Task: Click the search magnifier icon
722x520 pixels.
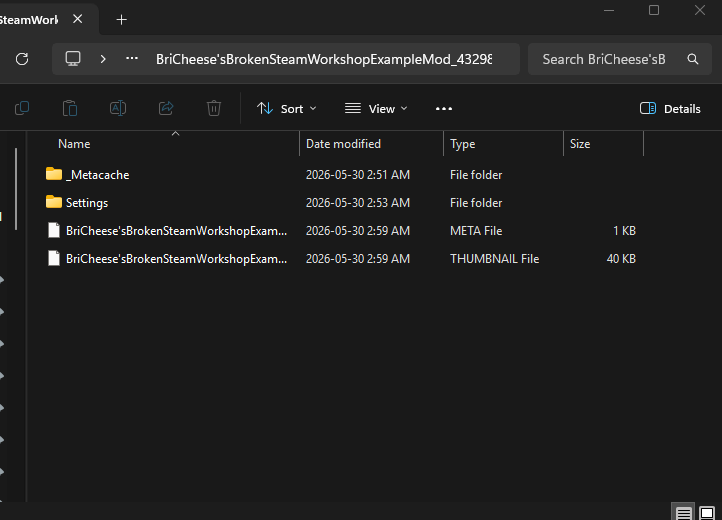Action: [x=693, y=59]
